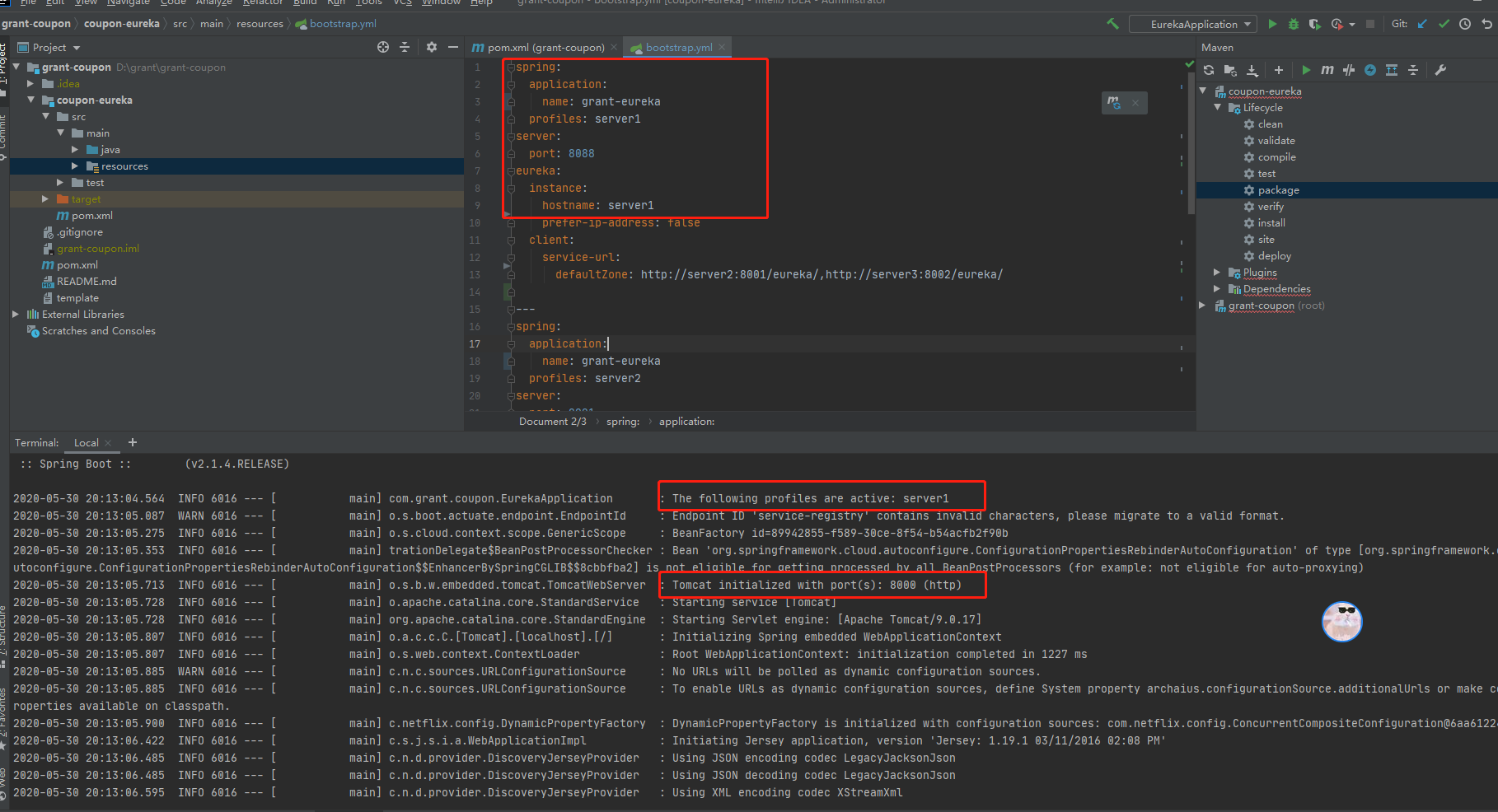Expand the .idea folder
Screen dimensions: 1498x812
click(30, 83)
